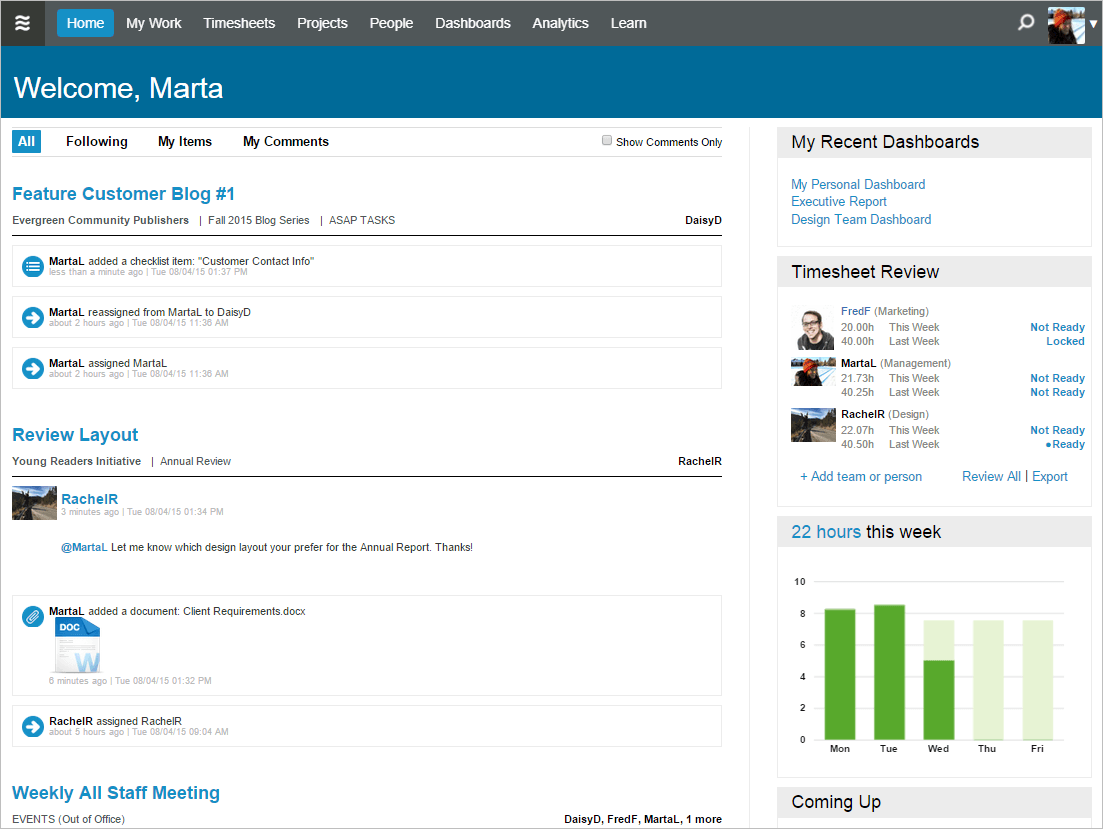The image size is (1103, 829).
Task: Open the Feature Customer Blog #1 title
Action: (x=123, y=194)
